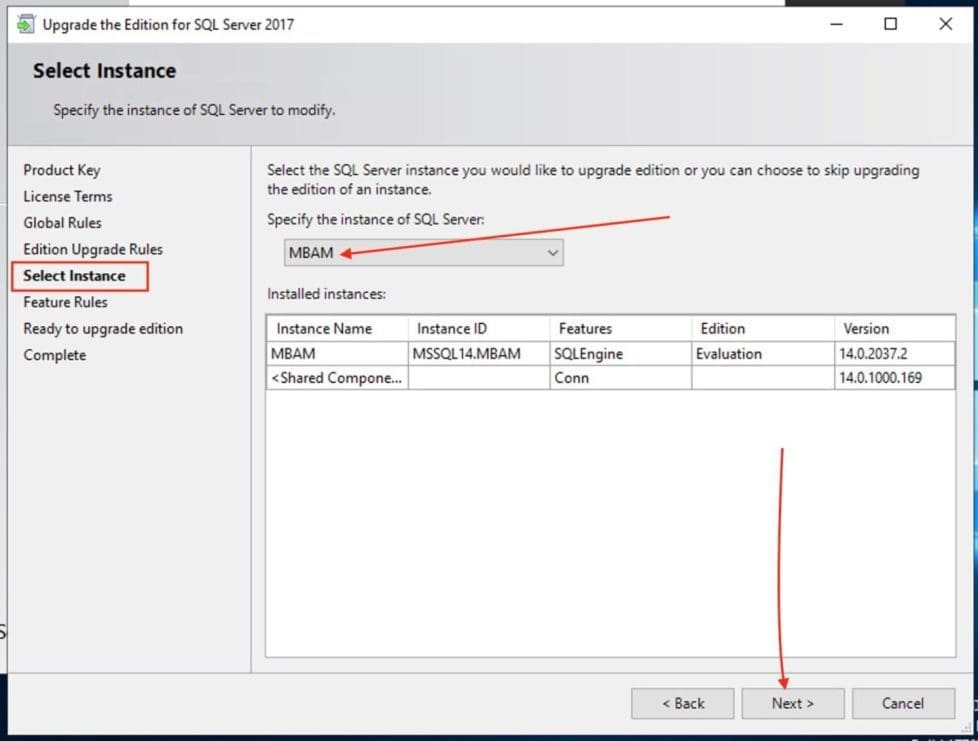Screen dimensions: 978x741
Task: Click the Edition column header
Action: (760, 328)
